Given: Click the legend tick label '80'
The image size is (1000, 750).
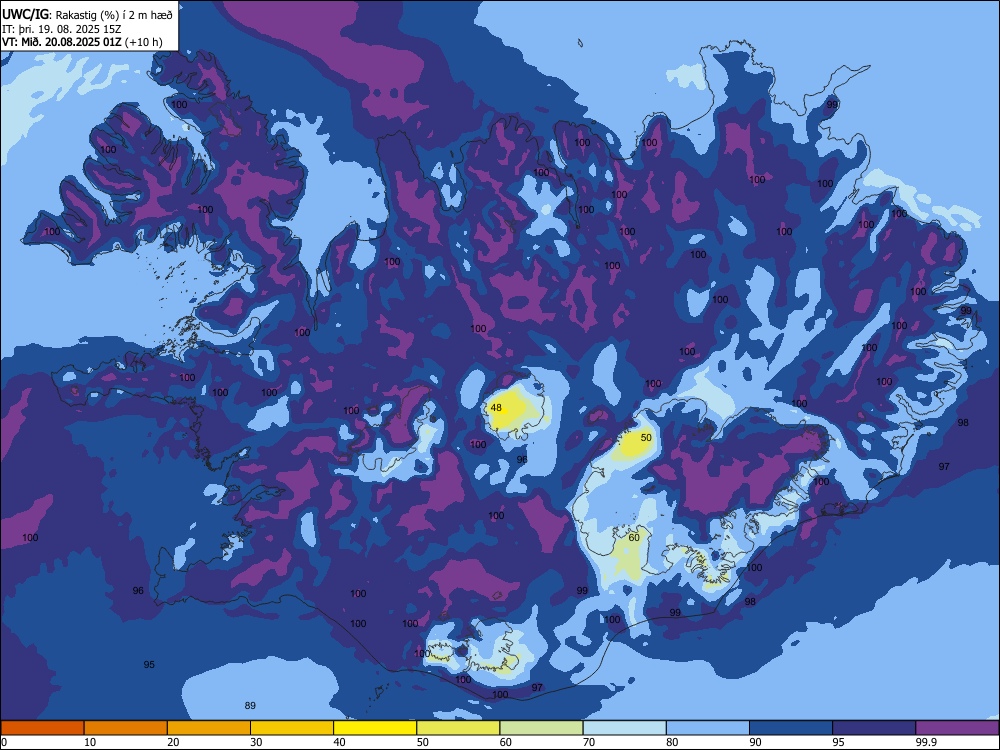Looking at the screenshot, I should pos(672,742).
